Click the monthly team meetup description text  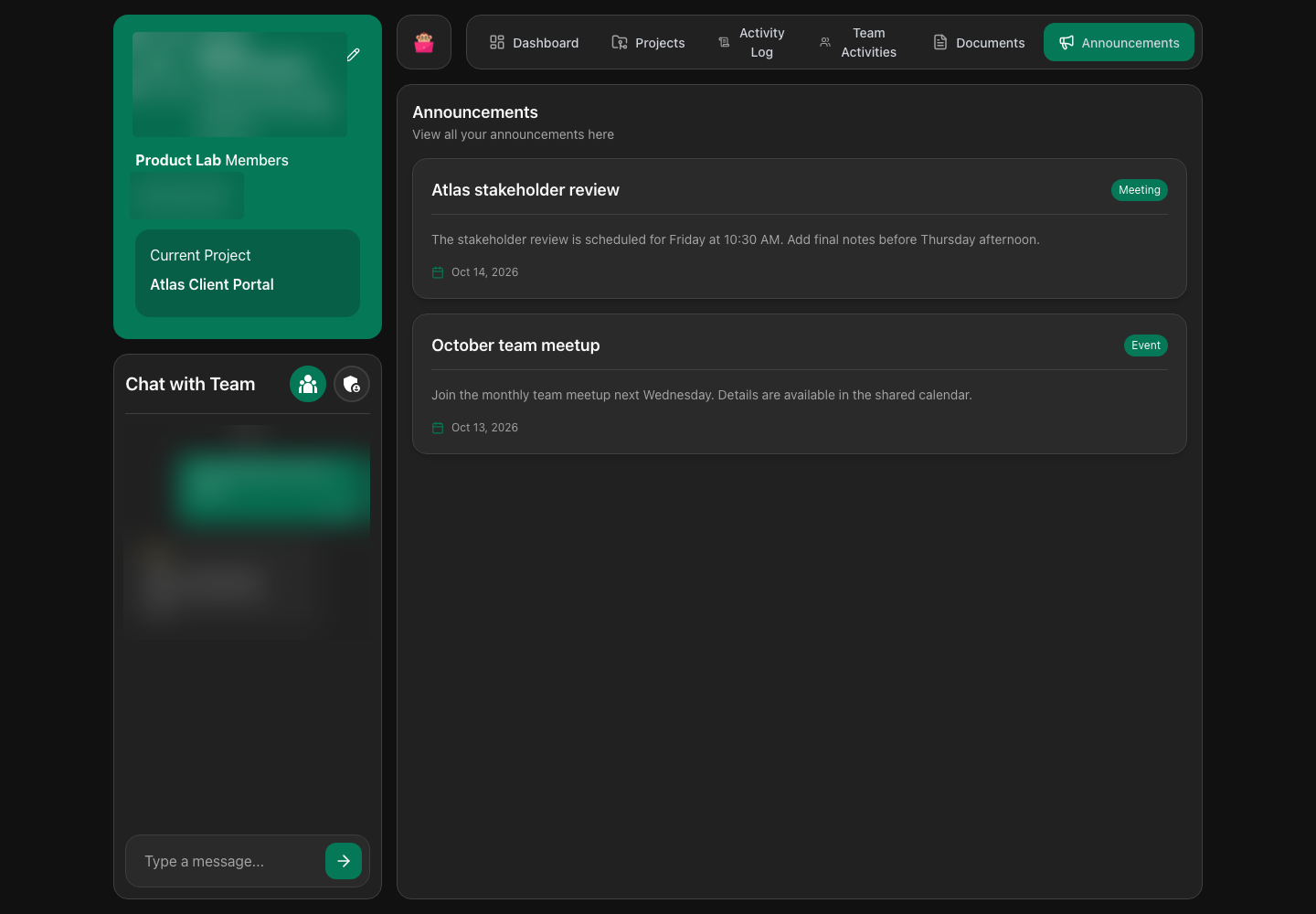click(x=702, y=395)
